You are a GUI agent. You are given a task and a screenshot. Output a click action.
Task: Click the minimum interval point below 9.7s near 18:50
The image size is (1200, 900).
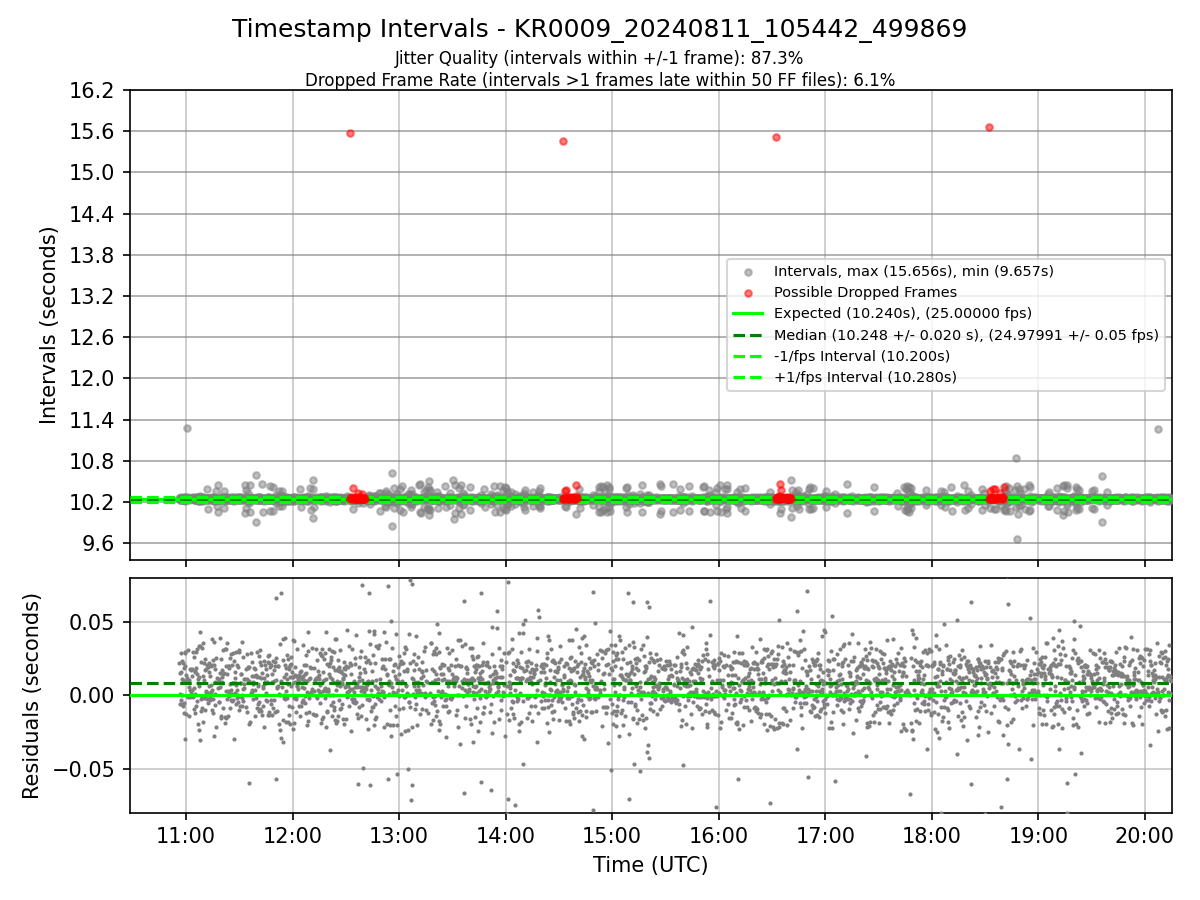click(x=1017, y=539)
